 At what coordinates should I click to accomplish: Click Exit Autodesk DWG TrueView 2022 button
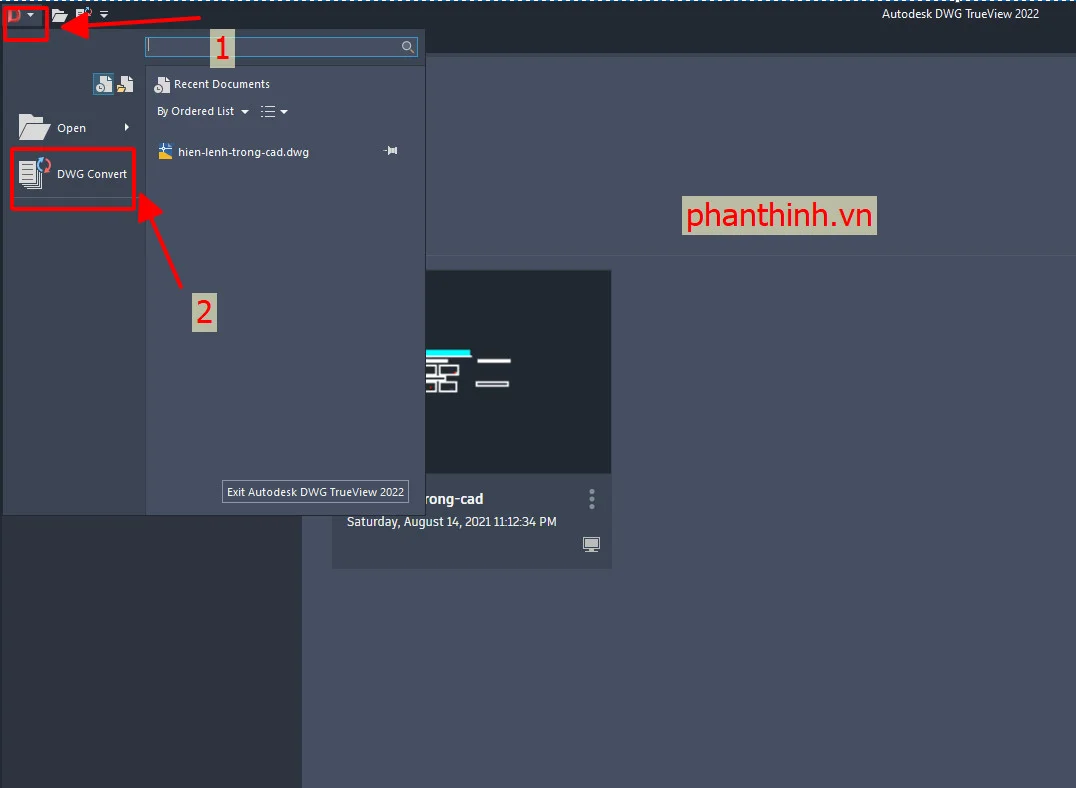point(316,491)
